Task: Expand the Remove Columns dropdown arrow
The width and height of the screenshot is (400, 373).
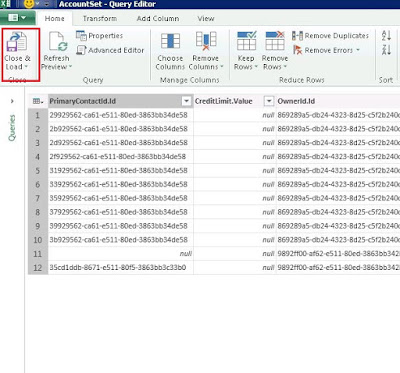Action: (222, 67)
